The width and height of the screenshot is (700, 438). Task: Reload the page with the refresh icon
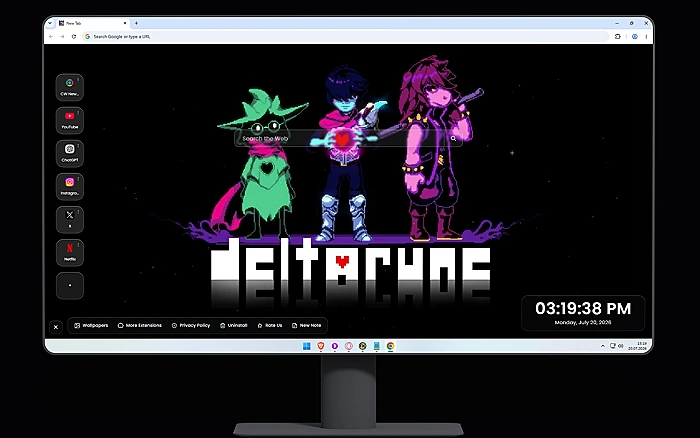click(x=74, y=37)
